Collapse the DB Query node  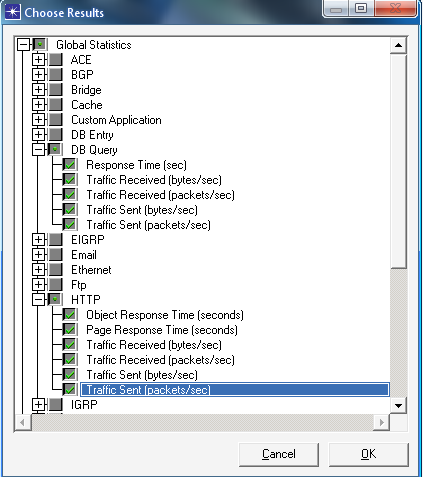click(x=38, y=150)
